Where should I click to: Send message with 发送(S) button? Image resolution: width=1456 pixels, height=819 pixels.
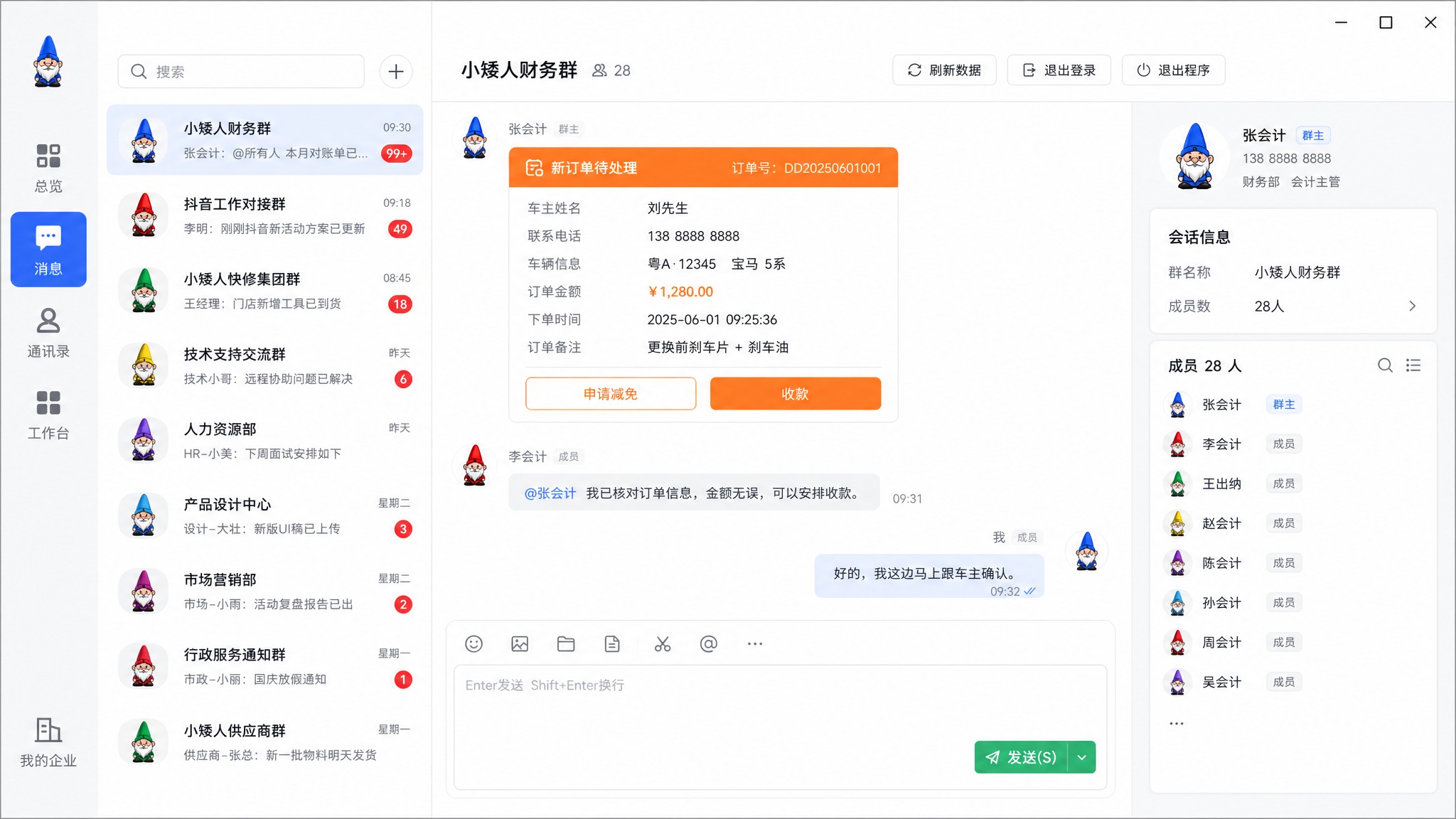click(1021, 757)
